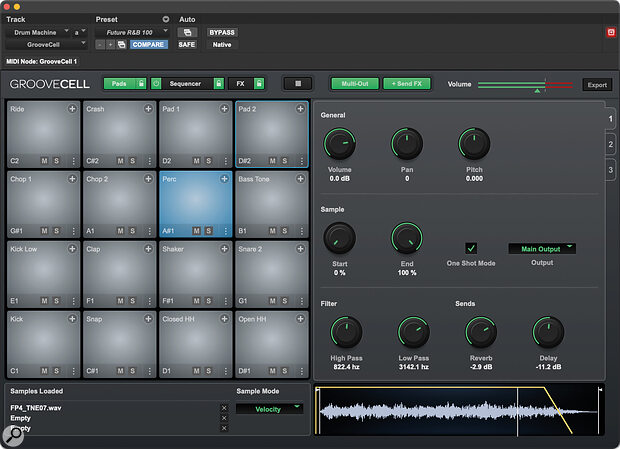The width and height of the screenshot is (620, 449).
Task: Mute the Ride pad
Action: [x=44, y=161]
